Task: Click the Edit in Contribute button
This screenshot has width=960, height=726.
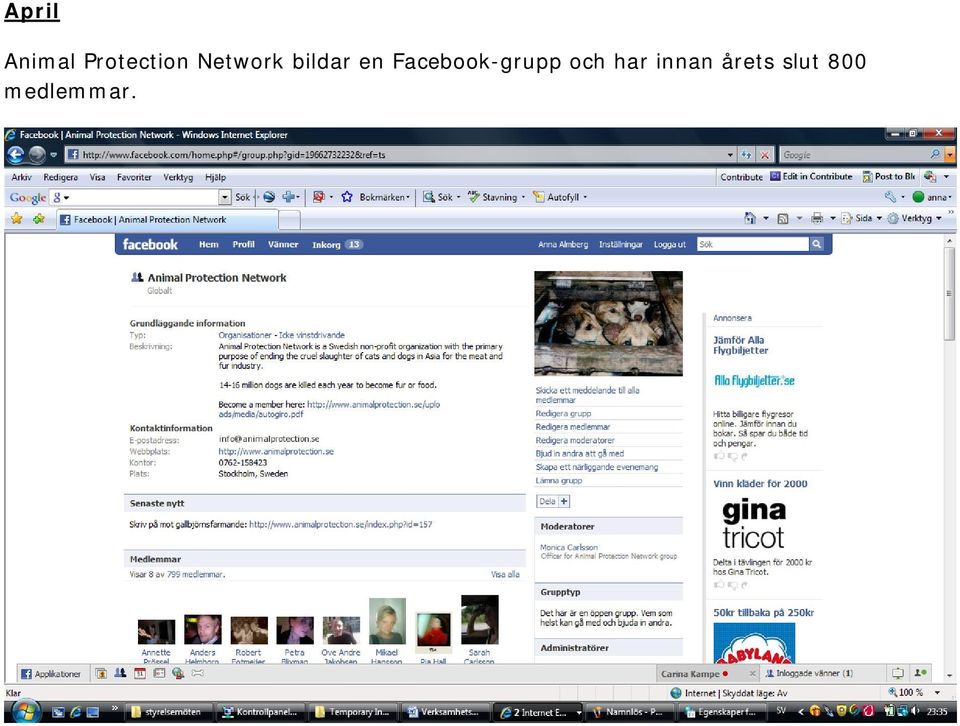Action: point(811,176)
